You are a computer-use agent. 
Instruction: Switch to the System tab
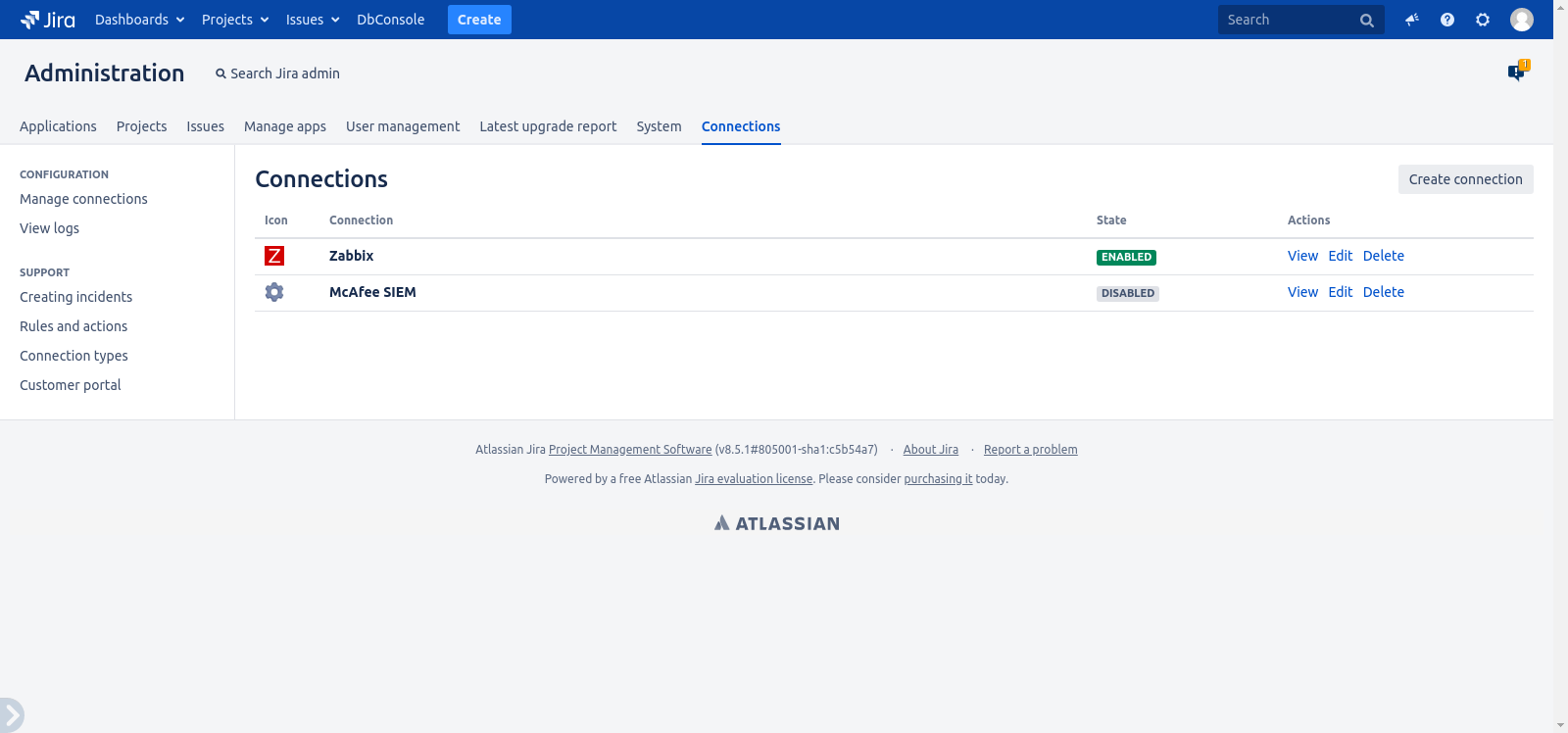pos(659,126)
